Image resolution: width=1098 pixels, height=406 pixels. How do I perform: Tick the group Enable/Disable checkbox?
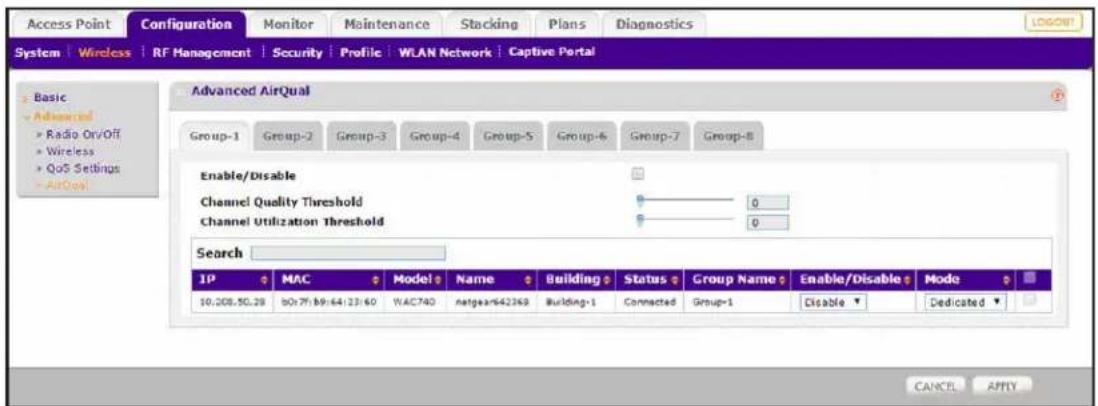[x=638, y=173]
